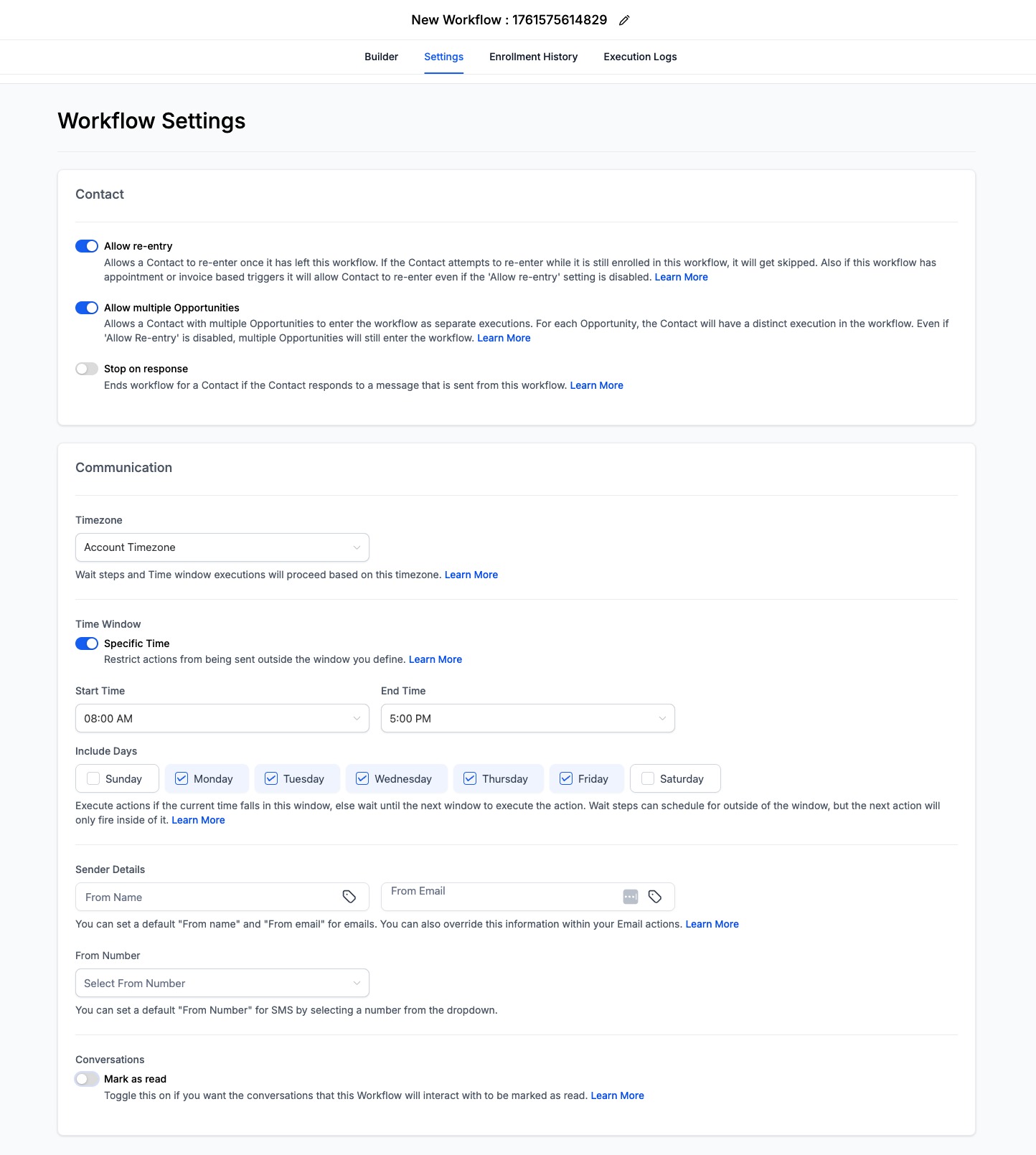The width and height of the screenshot is (1036, 1155).
Task: Disable the Allow re-entry toggle
Action: [x=87, y=246]
